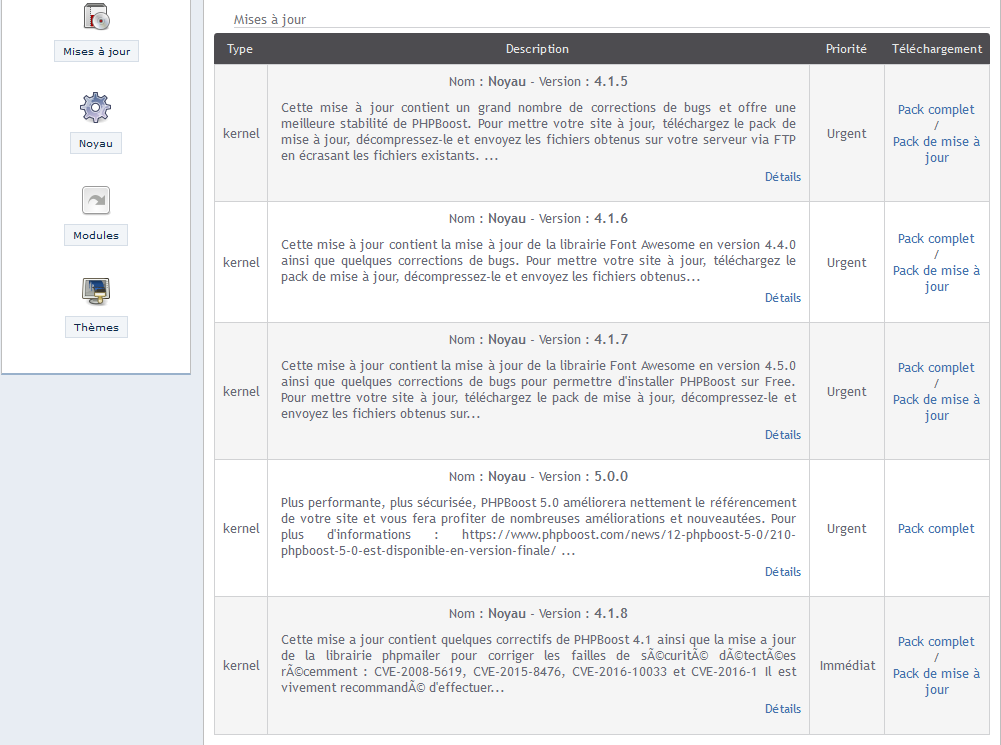
Task: Open Détails for Noyau version 4.1.5
Action: coord(782,177)
